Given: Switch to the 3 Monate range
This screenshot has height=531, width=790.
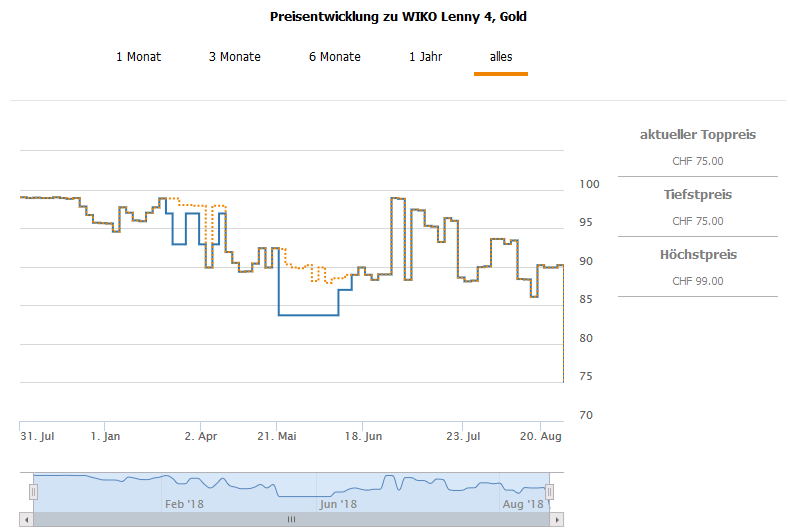Looking at the screenshot, I should pos(234,57).
